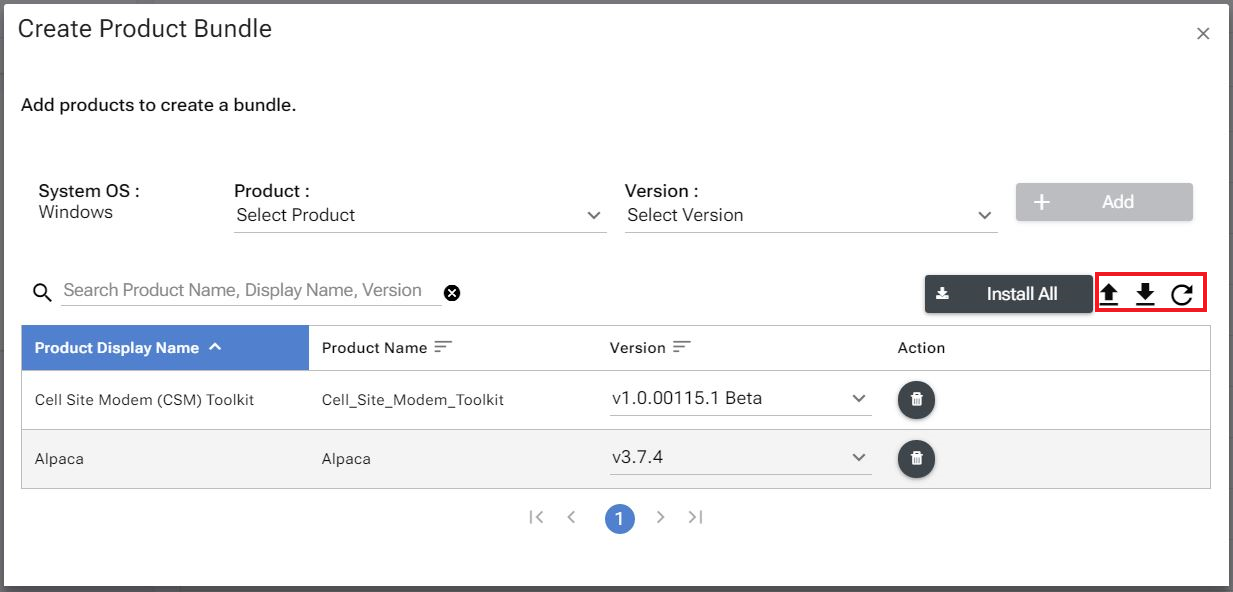This screenshot has height=592, width=1233.
Task: Delete the Cell Site Modem Toolkit row
Action: pos(916,400)
